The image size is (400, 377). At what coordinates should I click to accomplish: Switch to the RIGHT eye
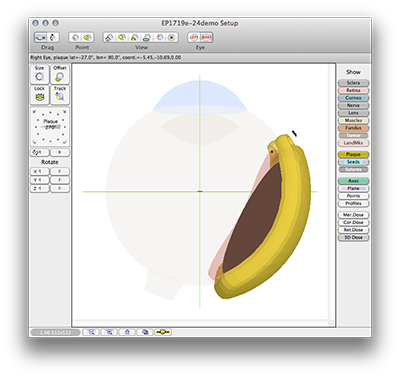click(206, 37)
